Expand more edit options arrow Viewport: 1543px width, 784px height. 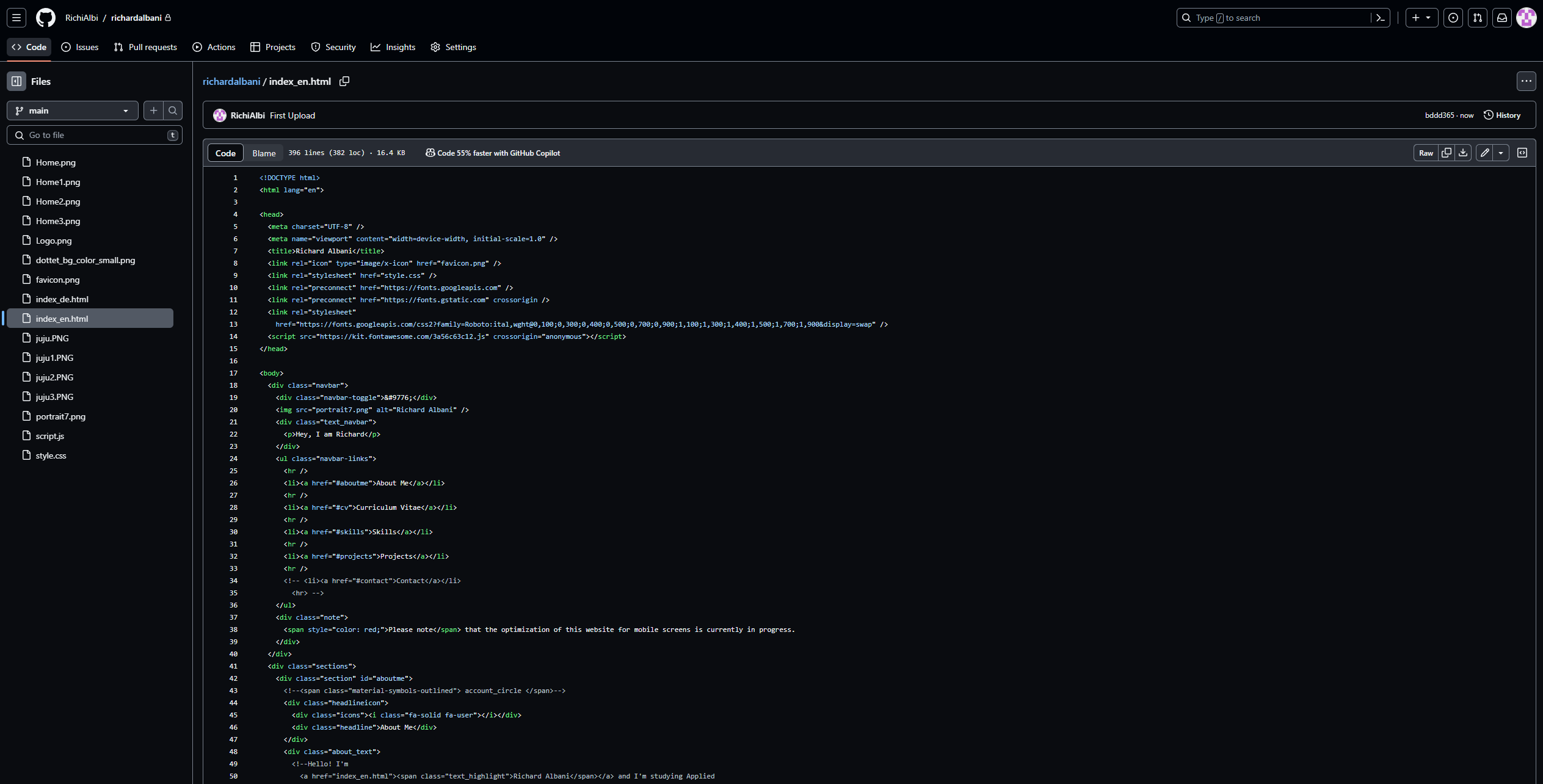[1501, 153]
